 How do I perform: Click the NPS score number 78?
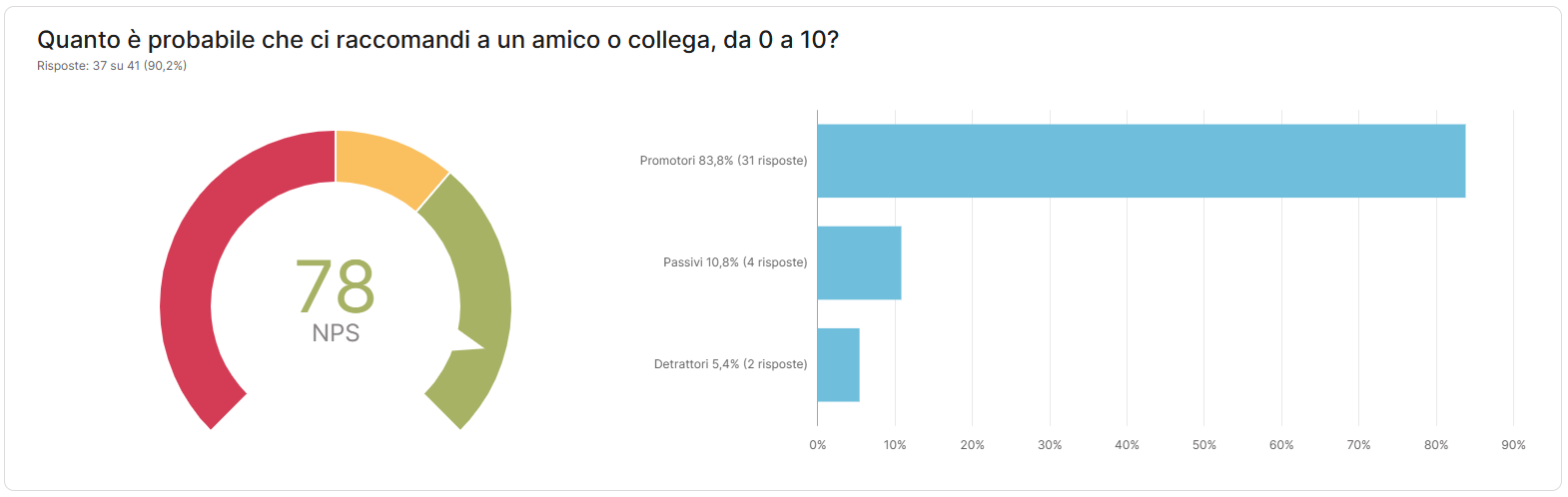pos(336,286)
